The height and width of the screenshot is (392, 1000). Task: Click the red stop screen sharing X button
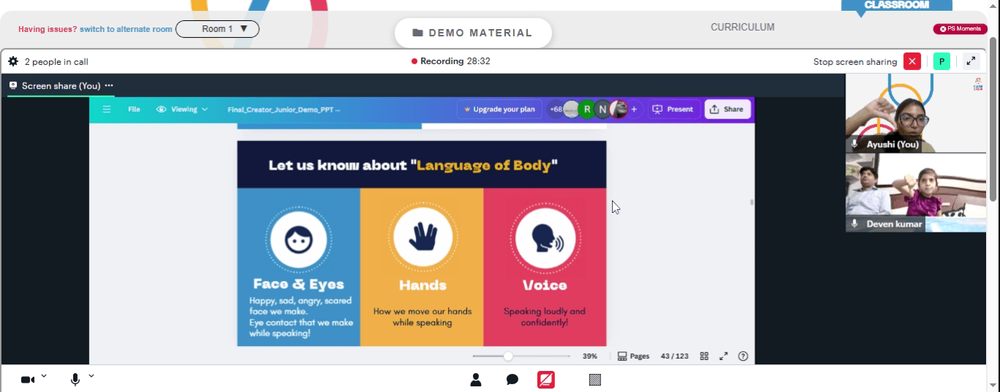(x=912, y=62)
